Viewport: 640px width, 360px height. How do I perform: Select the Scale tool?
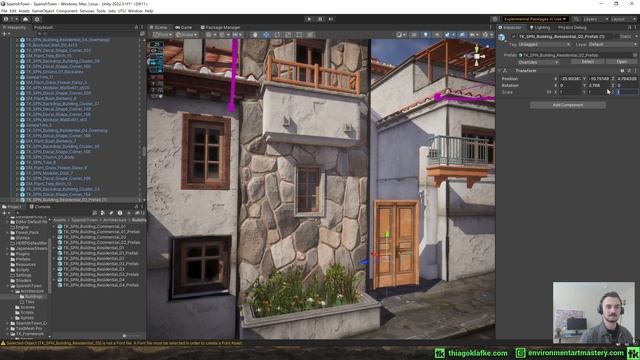point(288,35)
